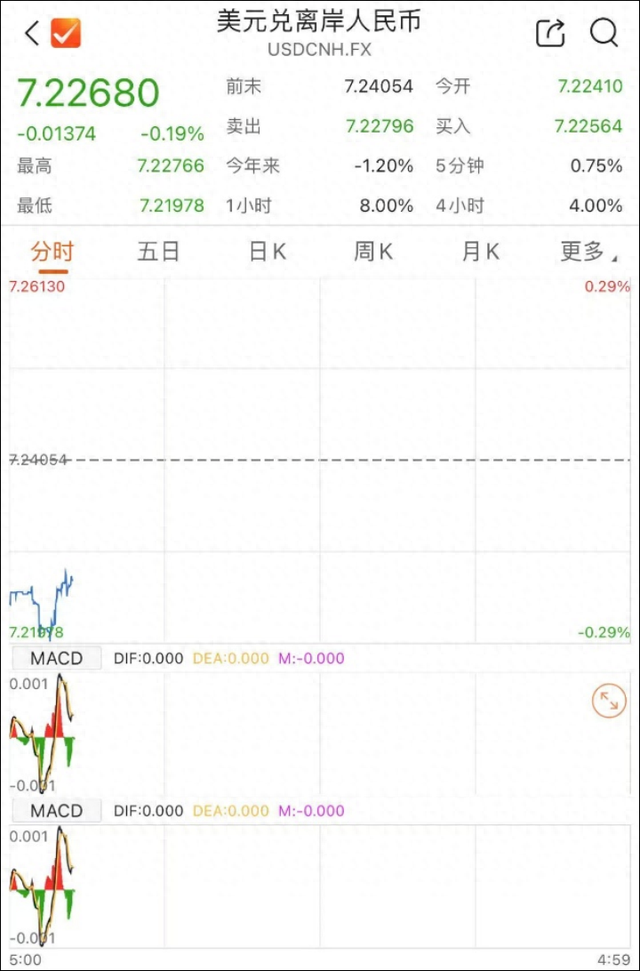Tap the search magnifier icon
The height and width of the screenshot is (971, 640).
[x=604, y=33]
